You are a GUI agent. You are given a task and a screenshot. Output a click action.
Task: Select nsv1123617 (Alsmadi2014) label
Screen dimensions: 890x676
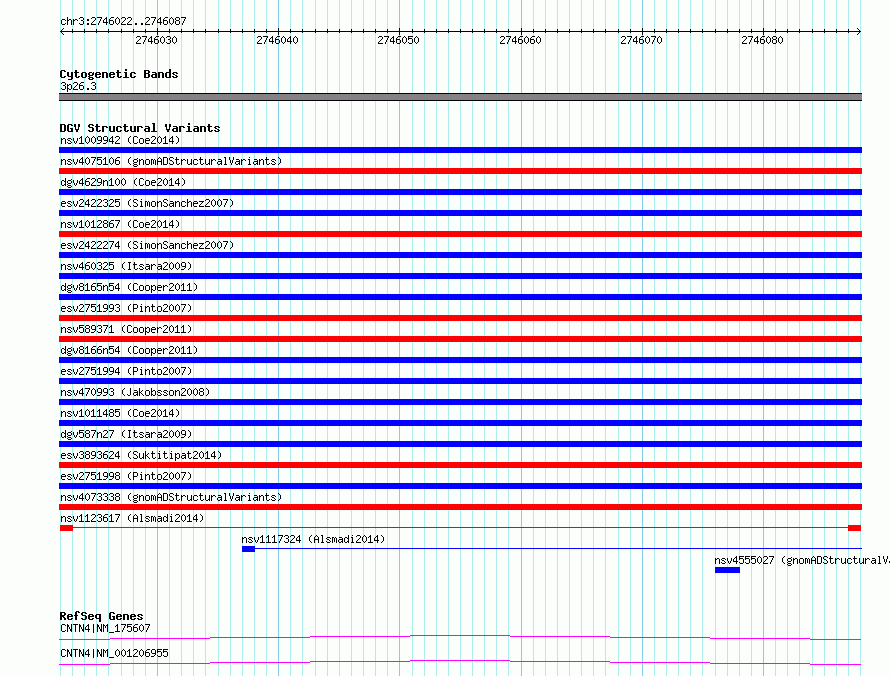132,518
